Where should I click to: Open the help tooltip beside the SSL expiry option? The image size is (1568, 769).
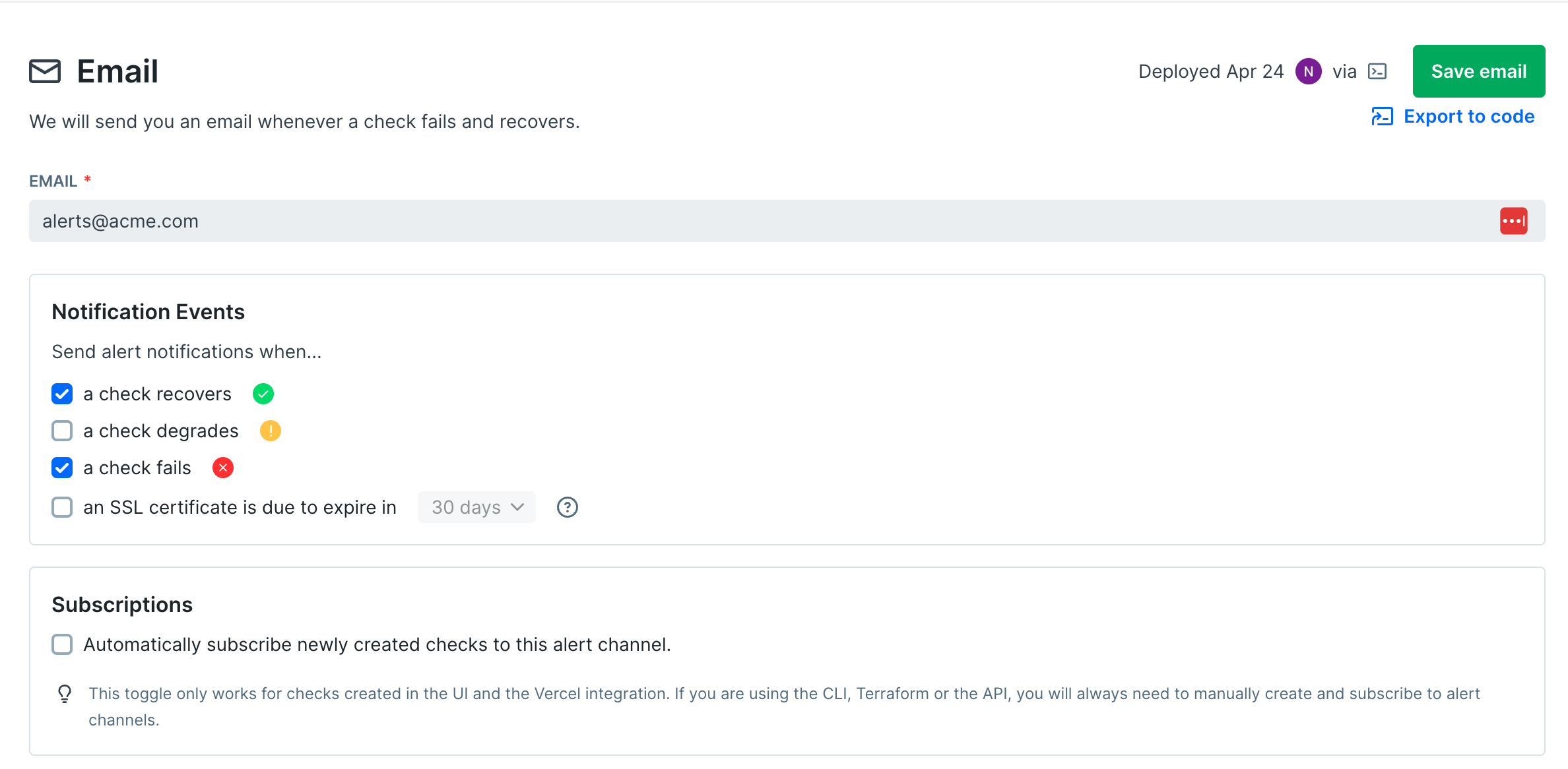[x=567, y=507]
